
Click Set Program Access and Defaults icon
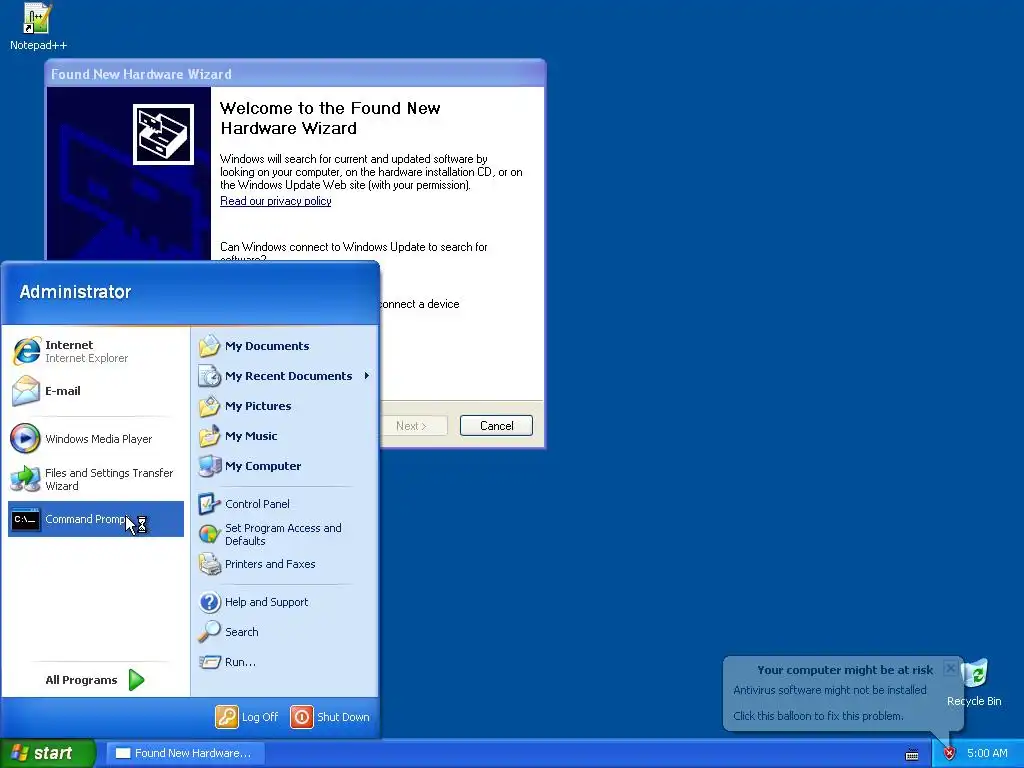pos(210,534)
